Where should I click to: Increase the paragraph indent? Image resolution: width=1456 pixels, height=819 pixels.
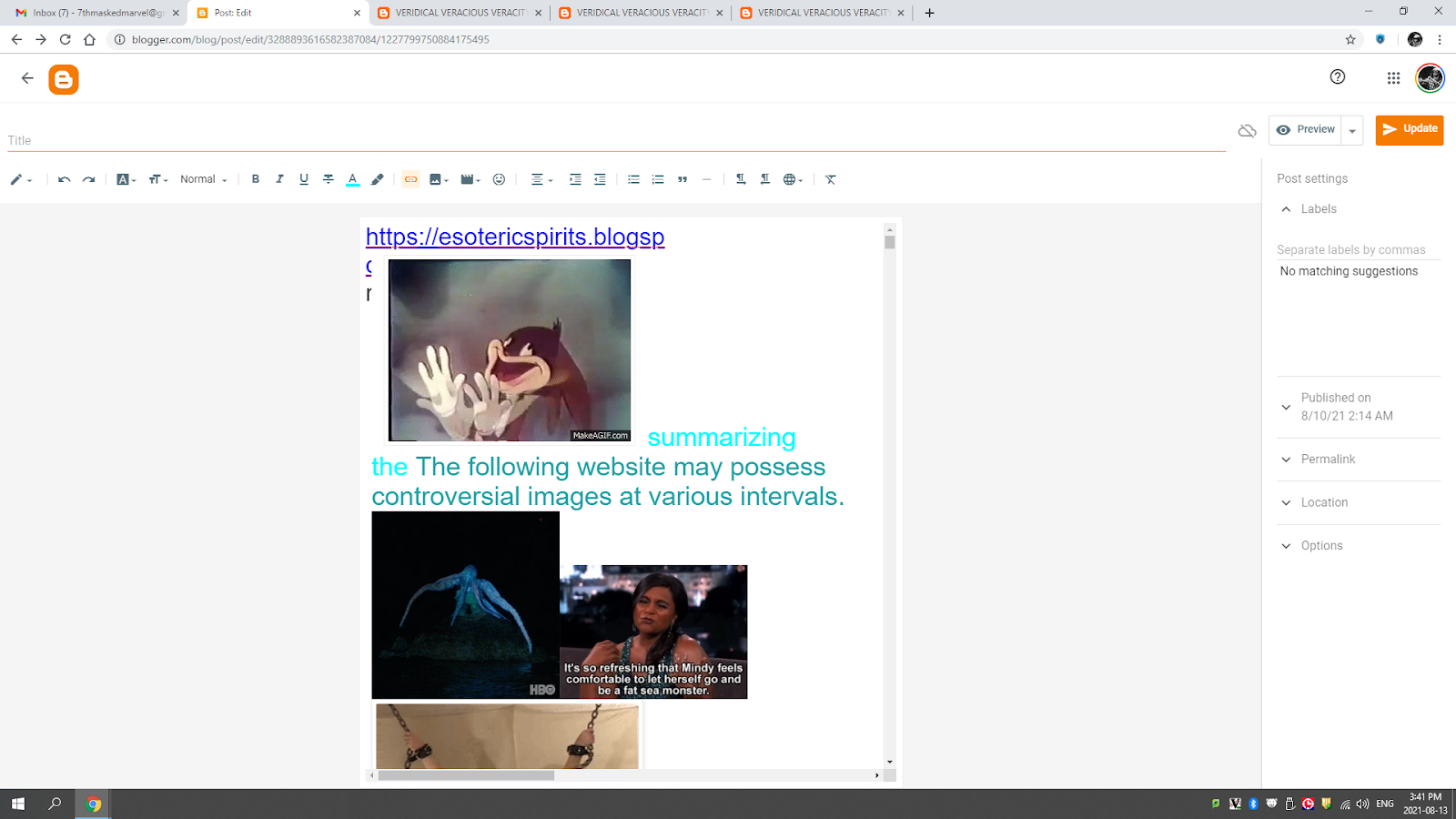pos(575,179)
